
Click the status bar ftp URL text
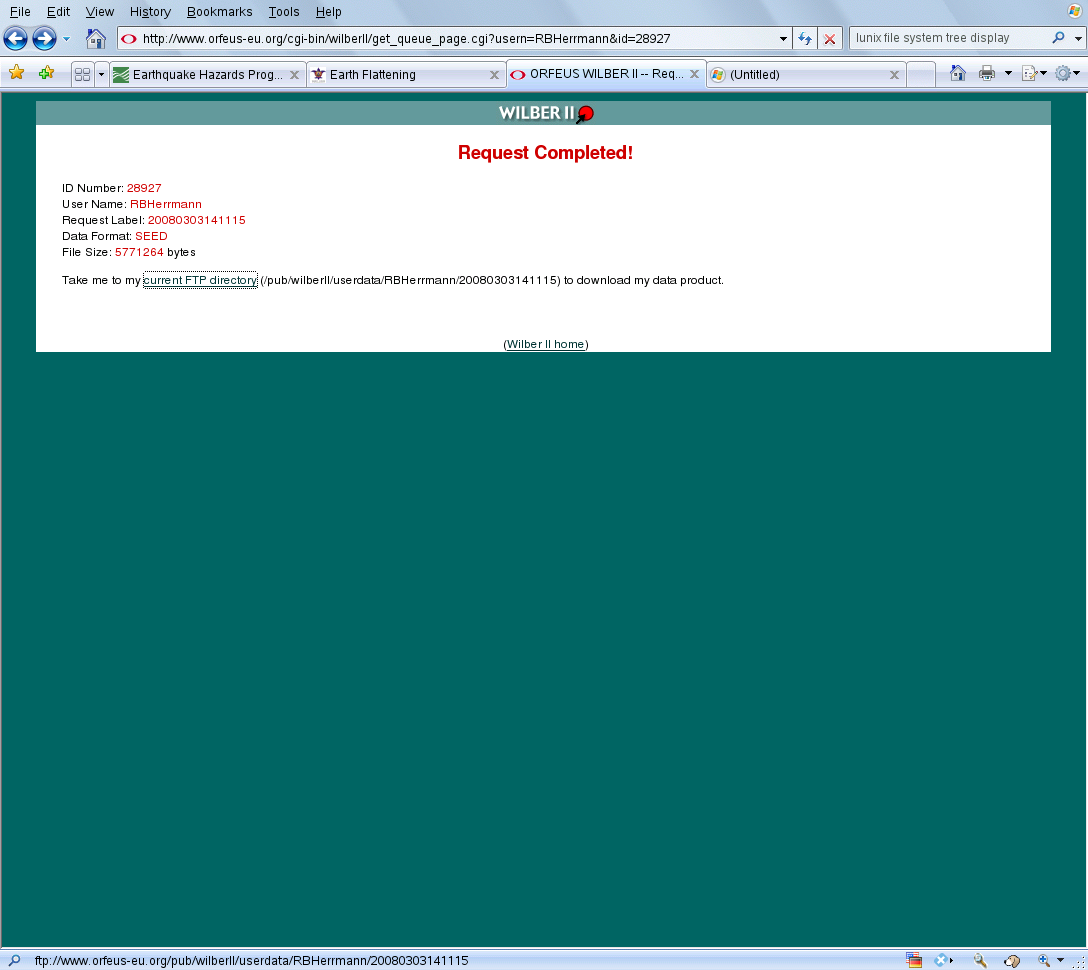coord(251,960)
